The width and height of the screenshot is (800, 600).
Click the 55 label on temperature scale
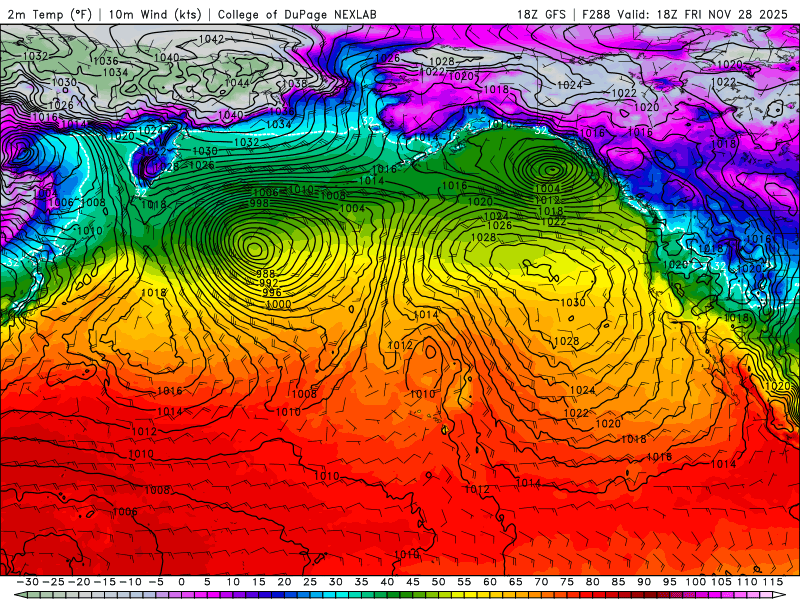[x=464, y=582]
